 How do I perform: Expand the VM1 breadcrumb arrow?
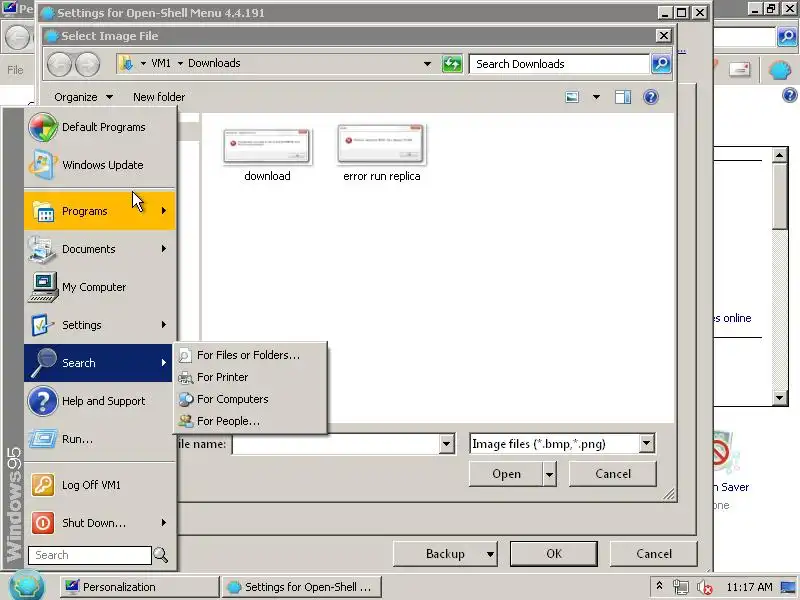tap(180, 63)
